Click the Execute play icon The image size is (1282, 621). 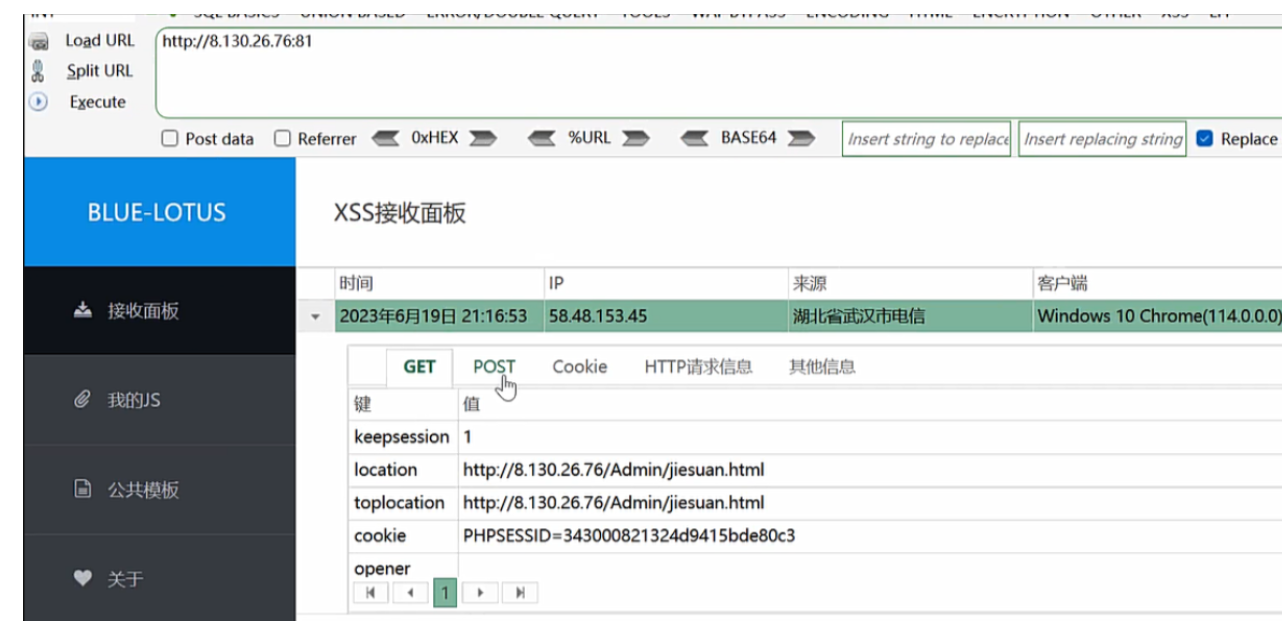point(39,101)
